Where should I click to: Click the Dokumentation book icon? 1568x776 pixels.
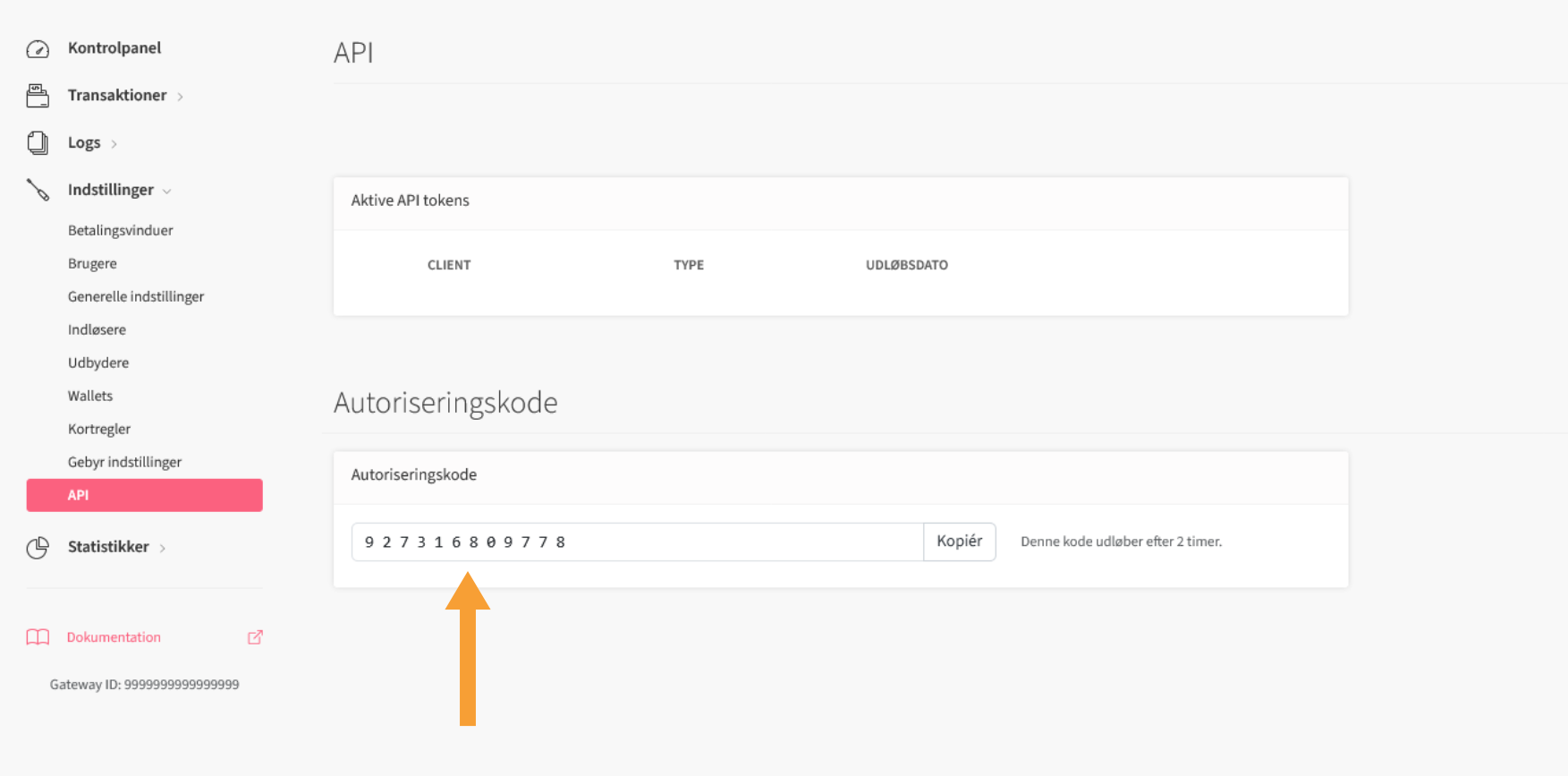(x=38, y=637)
